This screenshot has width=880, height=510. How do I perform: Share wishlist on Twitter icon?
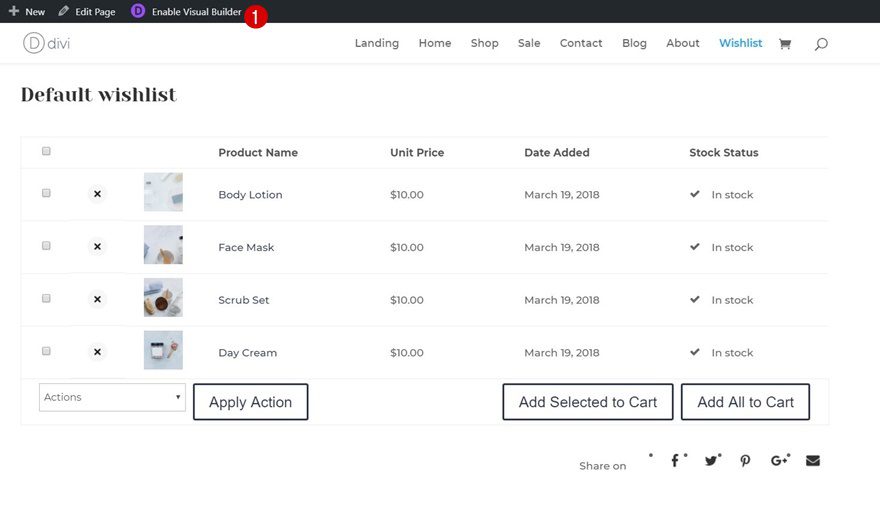(x=711, y=461)
